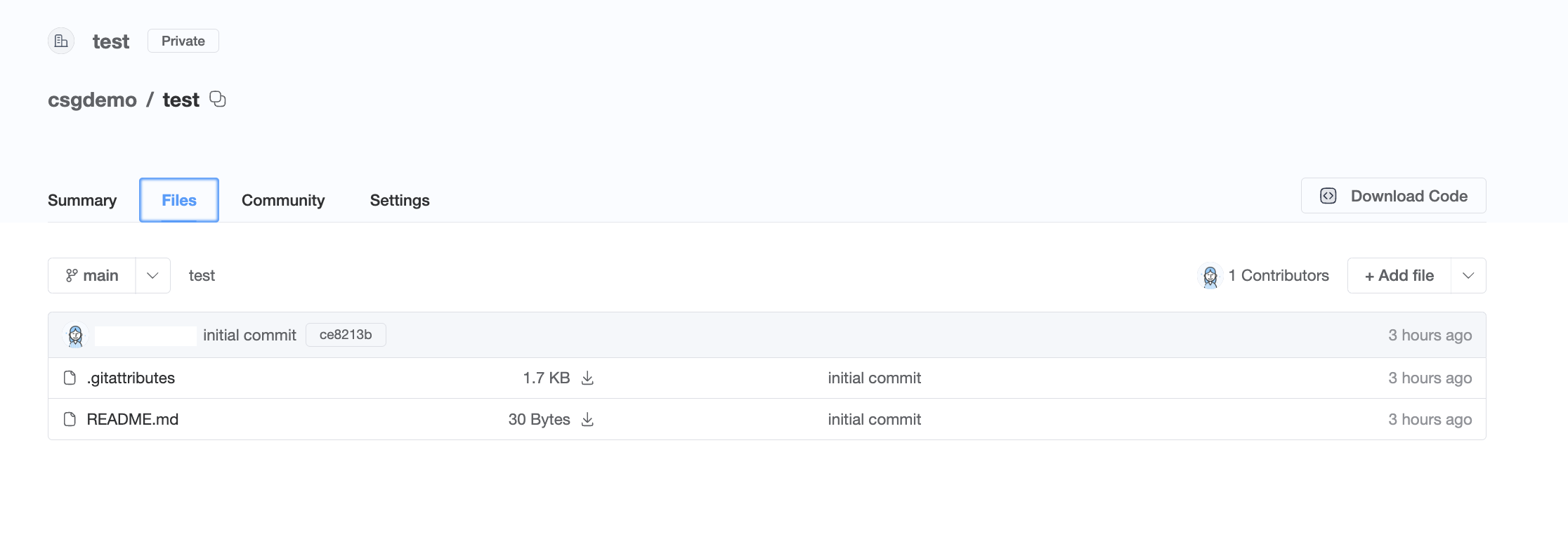The image size is (1568, 556).
Task: Open the README.md file
Action: tap(133, 420)
